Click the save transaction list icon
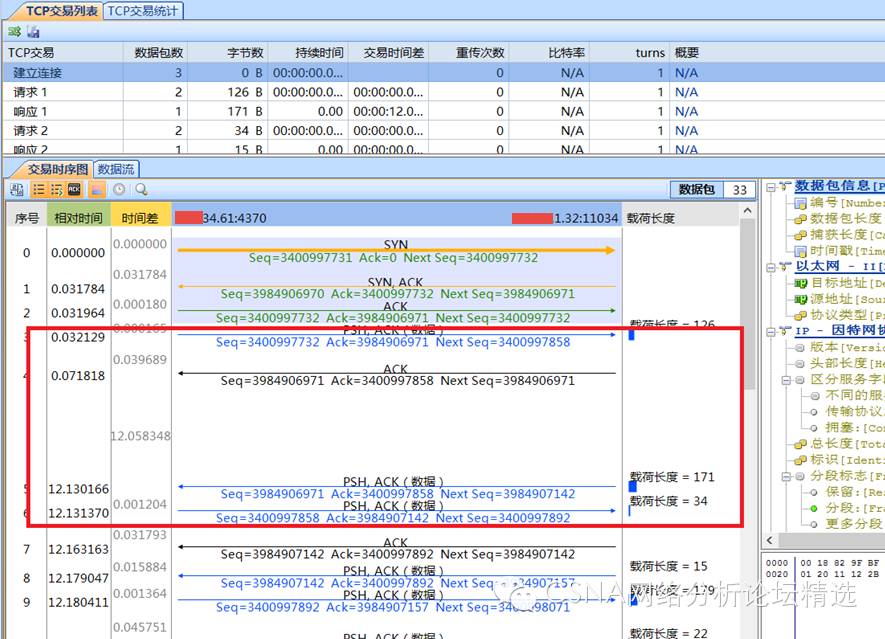 [32, 33]
